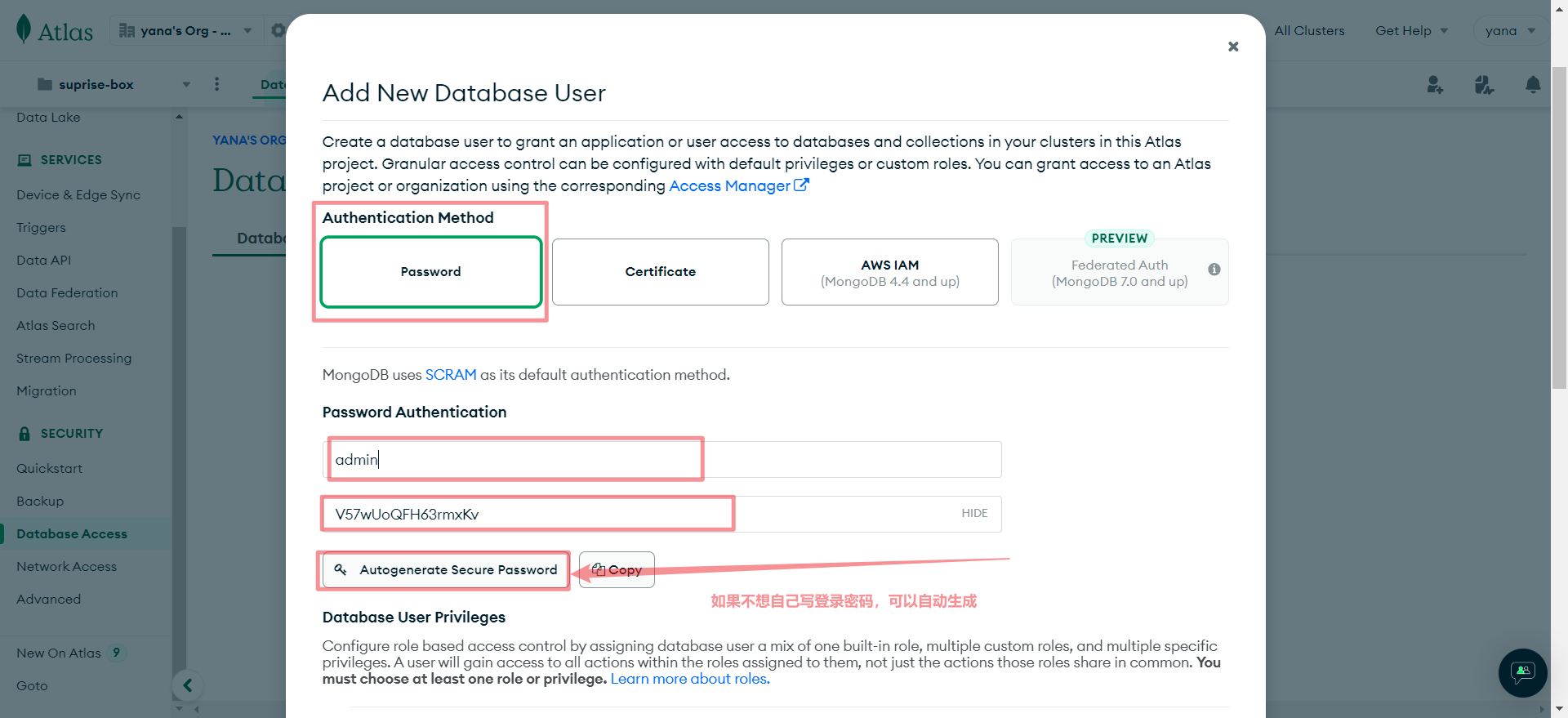Image resolution: width=1568 pixels, height=718 pixels.
Task: Open Network Access in sidebar
Action: [x=66, y=567]
